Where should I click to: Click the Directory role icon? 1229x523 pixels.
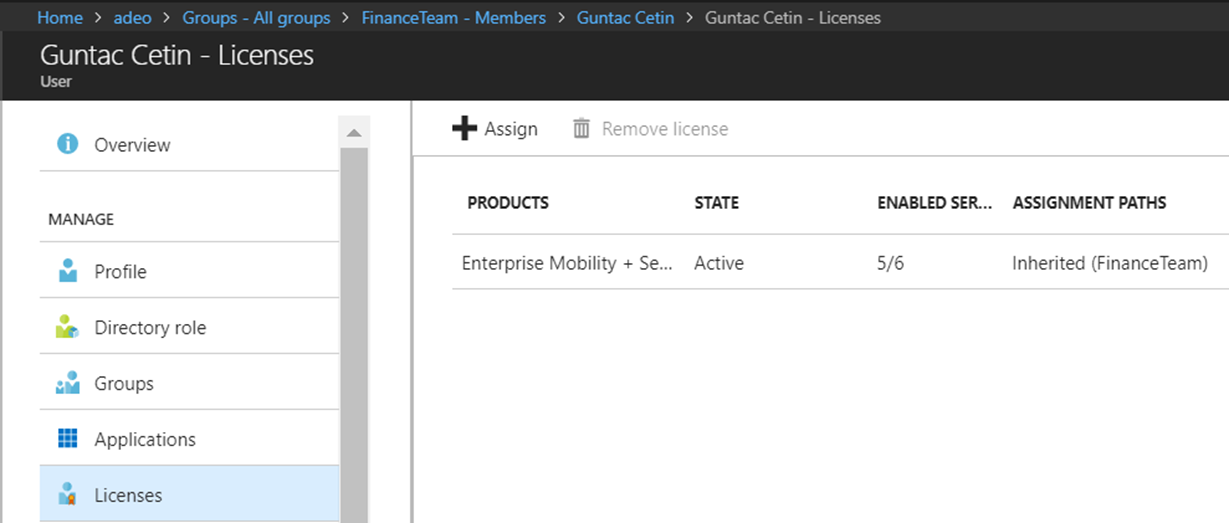click(68, 327)
